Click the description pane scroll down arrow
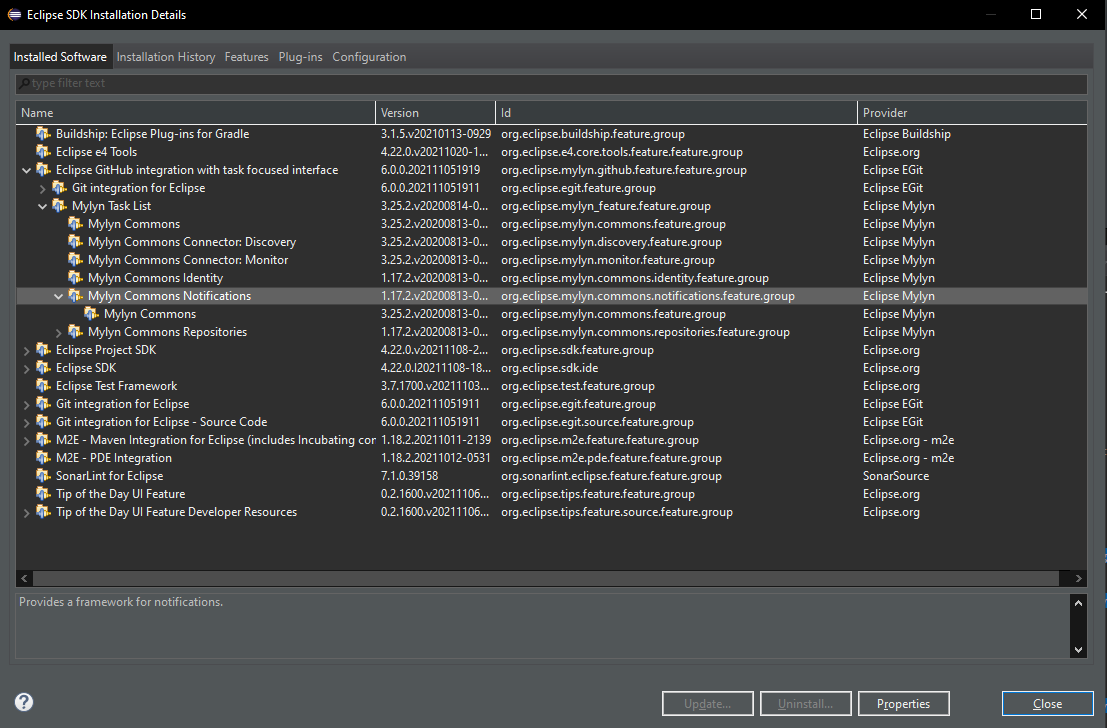This screenshot has width=1107, height=728. 1078,650
